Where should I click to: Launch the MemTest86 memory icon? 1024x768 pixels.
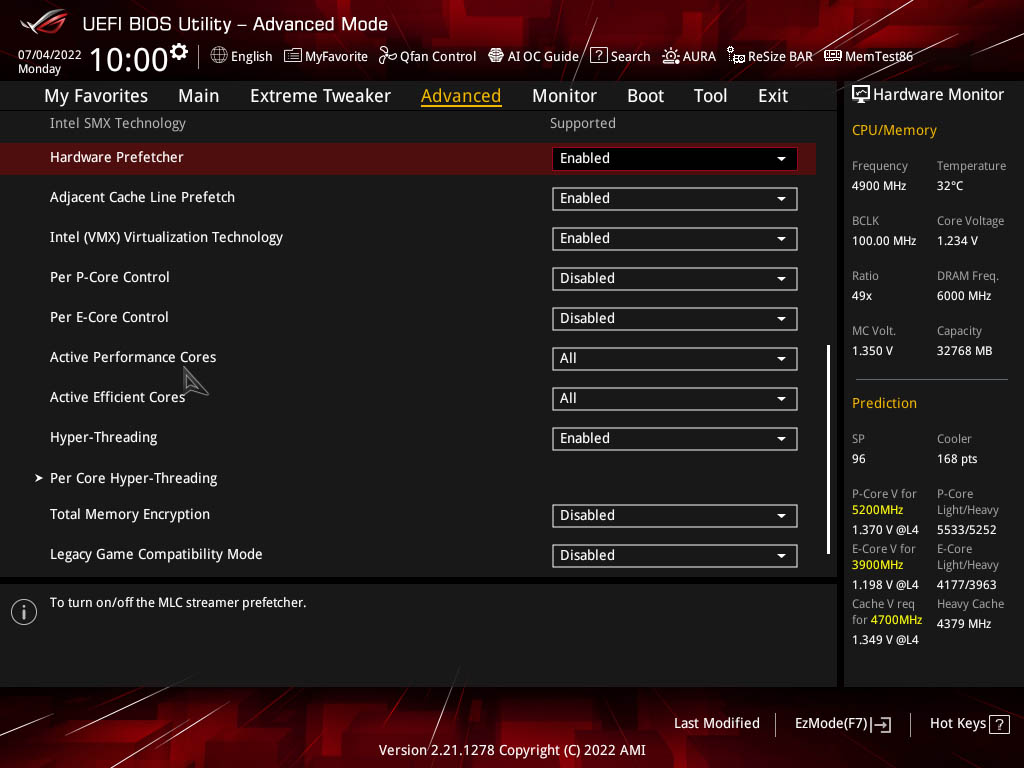[x=833, y=56]
